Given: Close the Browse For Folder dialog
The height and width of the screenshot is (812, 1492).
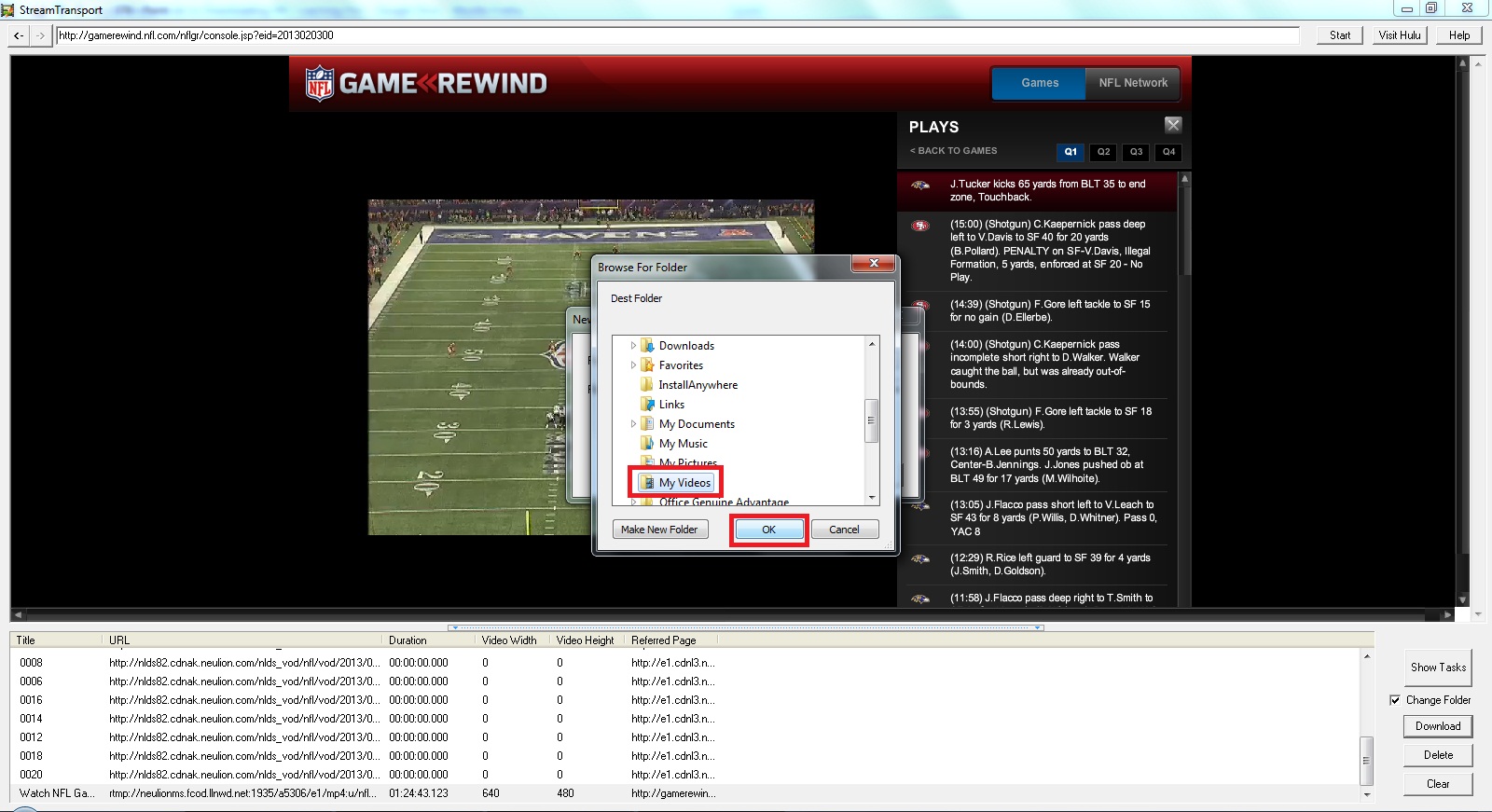Looking at the screenshot, I should (x=874, y=264).
